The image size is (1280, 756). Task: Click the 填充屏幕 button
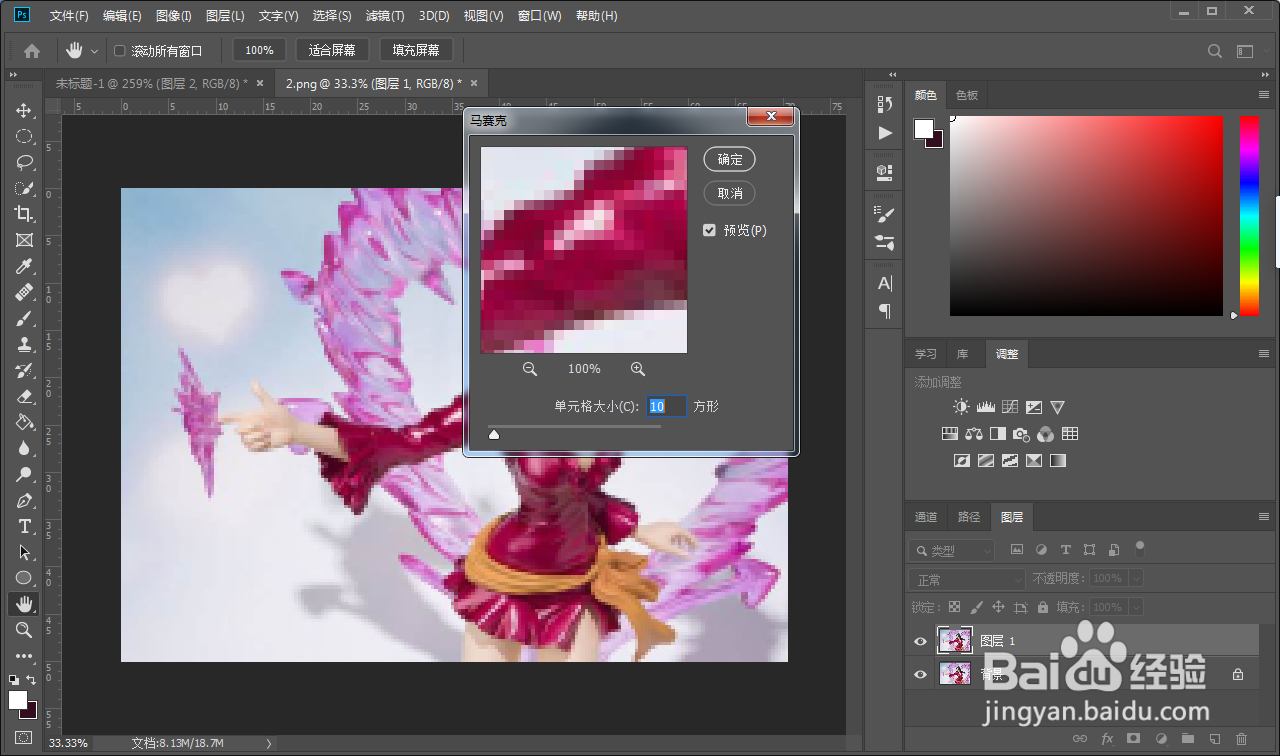click(416, 50)
